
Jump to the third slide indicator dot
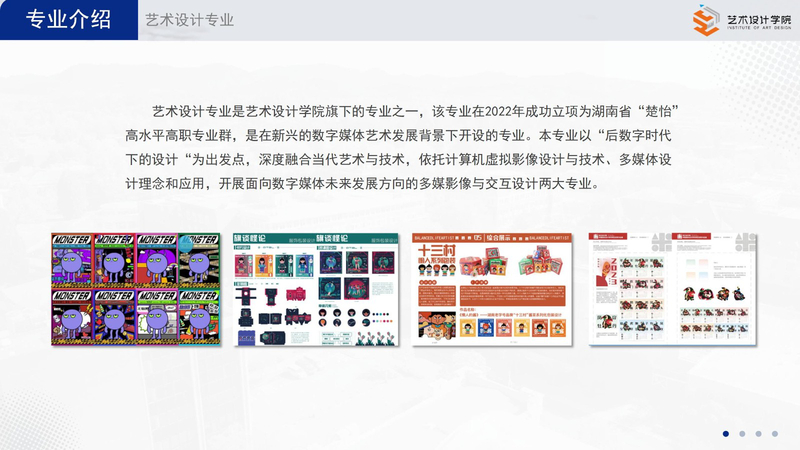tap(758, 434)
